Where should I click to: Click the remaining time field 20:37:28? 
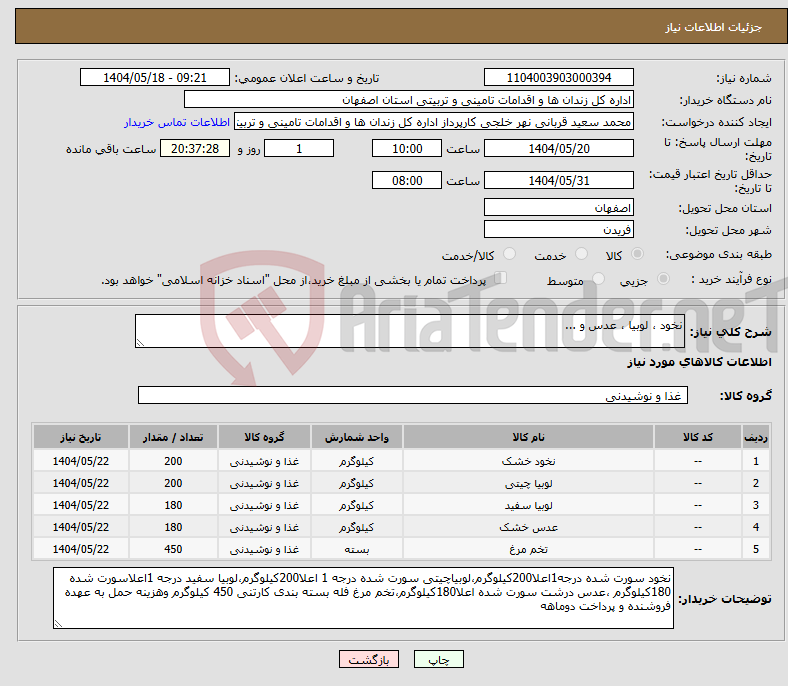coord(195,148)
